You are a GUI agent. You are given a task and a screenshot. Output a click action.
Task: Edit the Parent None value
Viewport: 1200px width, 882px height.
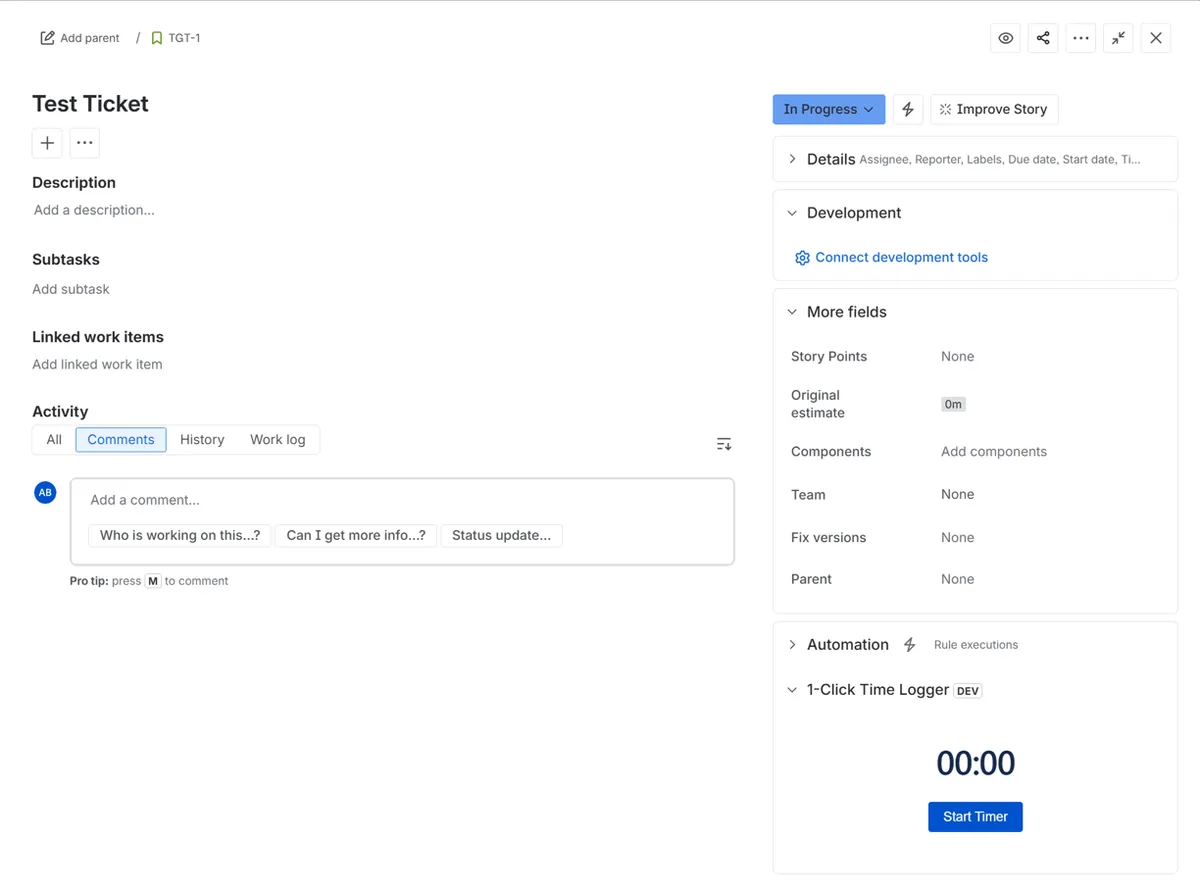point(957,579)
